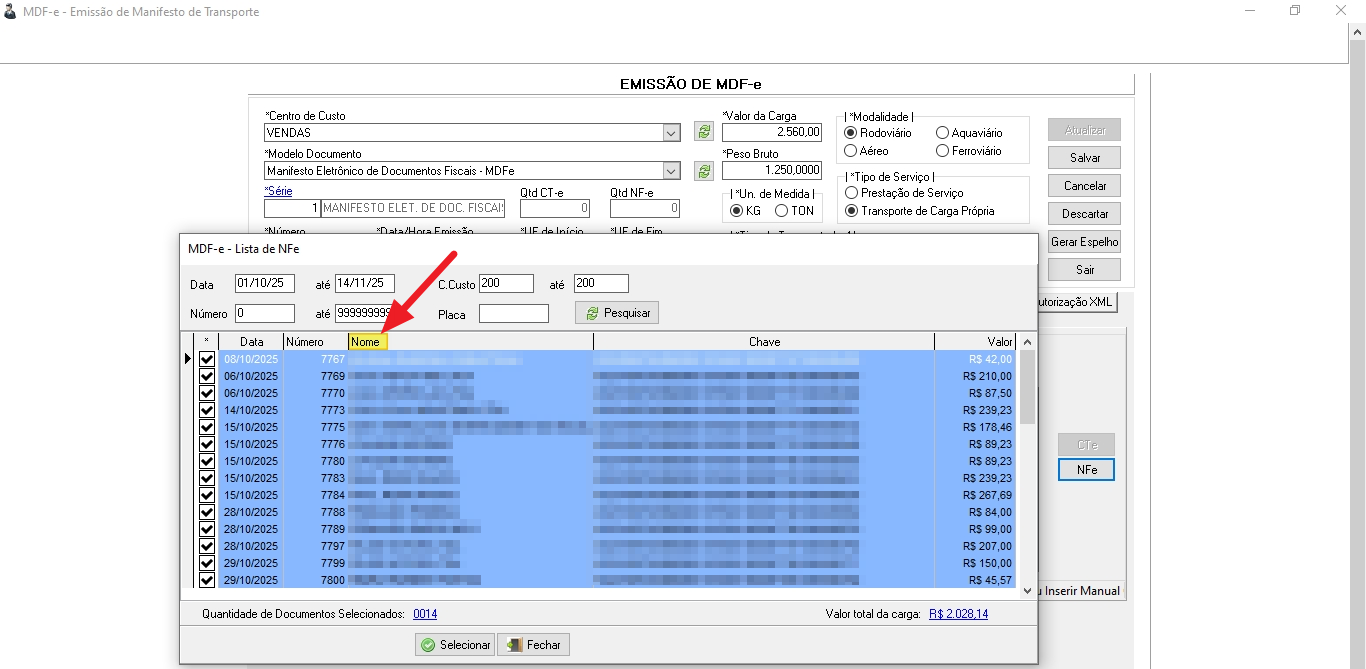
Task: Click the Salvar button
Action: click(1084, 158)
